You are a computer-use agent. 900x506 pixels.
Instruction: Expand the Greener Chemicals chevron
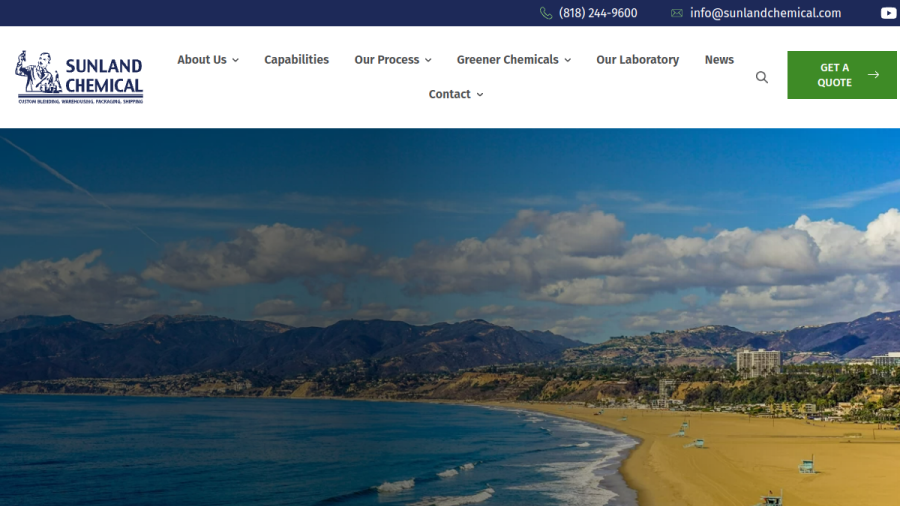tap(568, 60)
